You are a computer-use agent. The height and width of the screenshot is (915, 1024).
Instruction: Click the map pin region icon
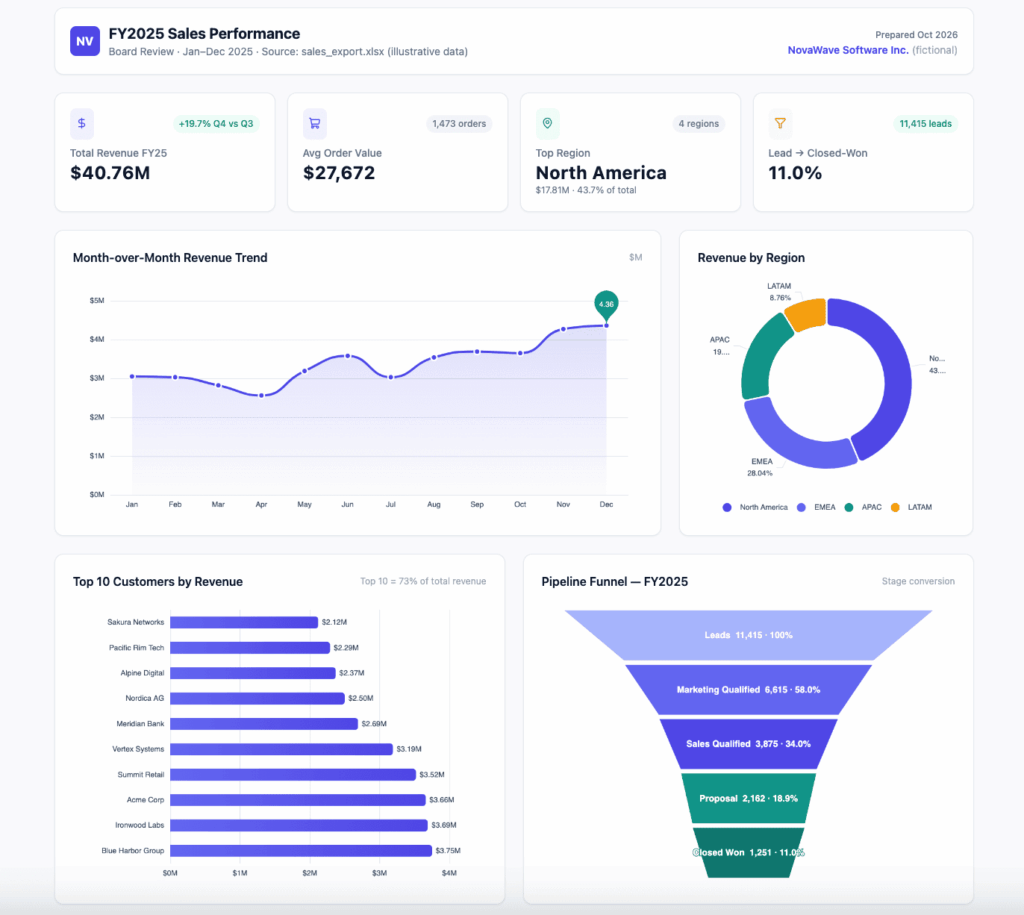[x=547, y=123]
